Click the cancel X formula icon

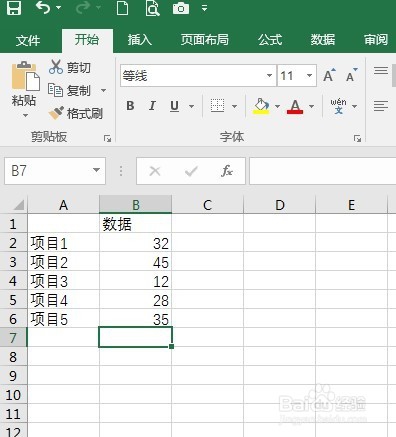pos(155,171)
